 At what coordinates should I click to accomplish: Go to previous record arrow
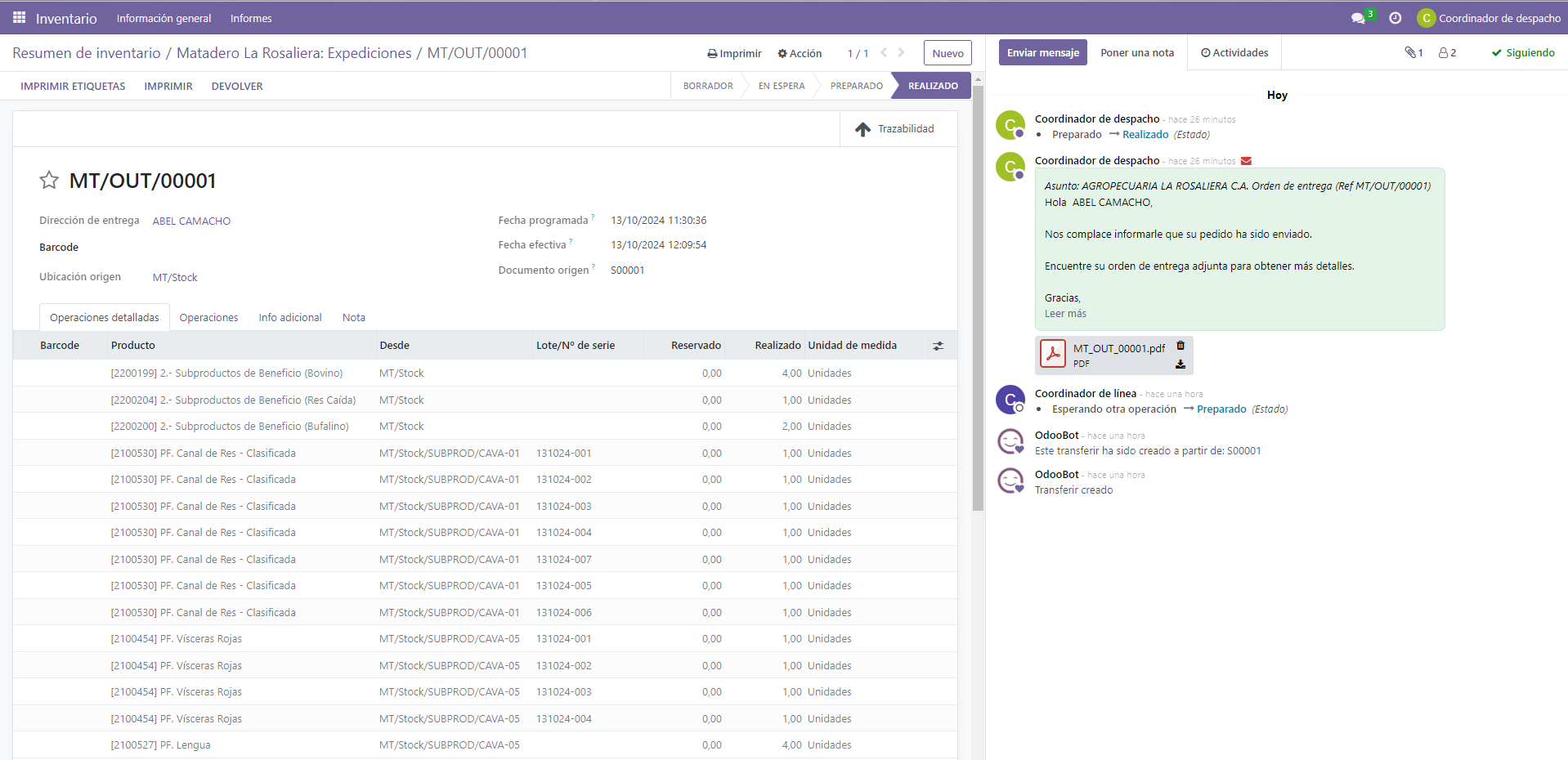[884, 52]
